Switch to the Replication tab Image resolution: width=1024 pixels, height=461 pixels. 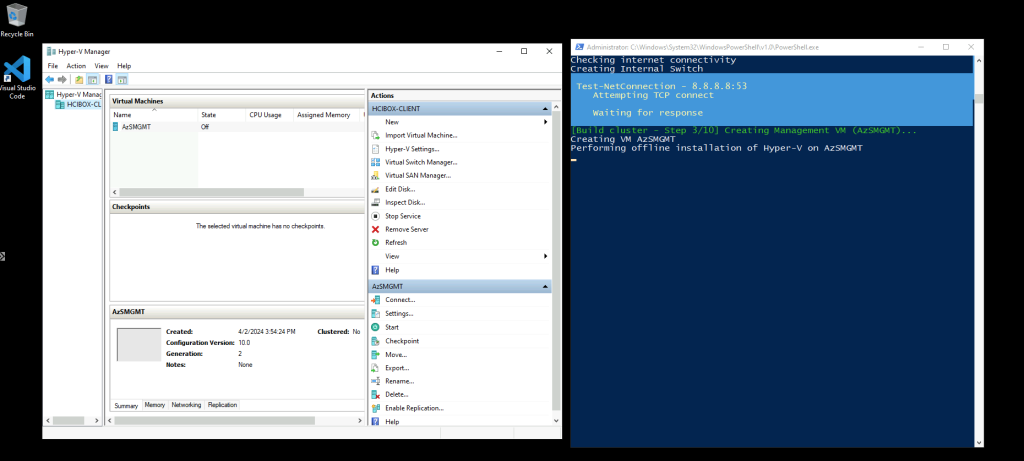(222, 405)
